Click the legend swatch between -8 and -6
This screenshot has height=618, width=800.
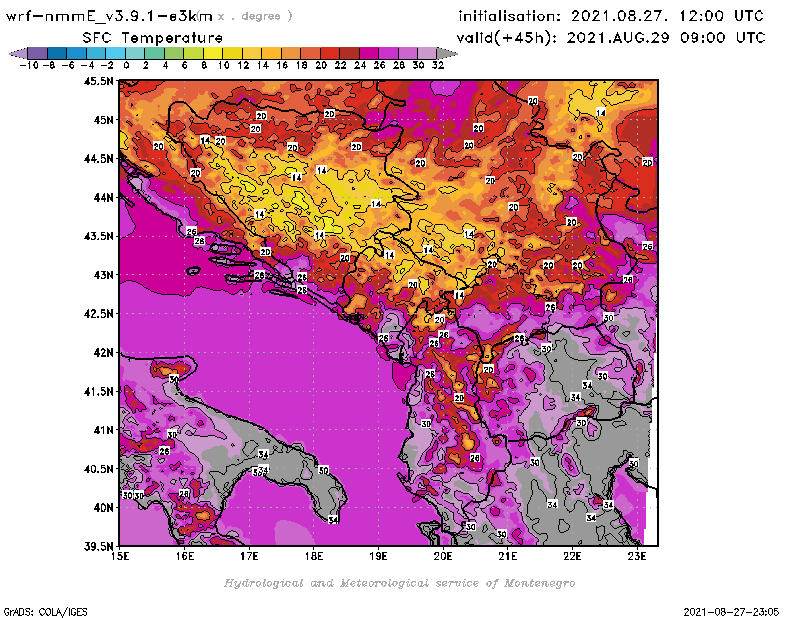57,53
